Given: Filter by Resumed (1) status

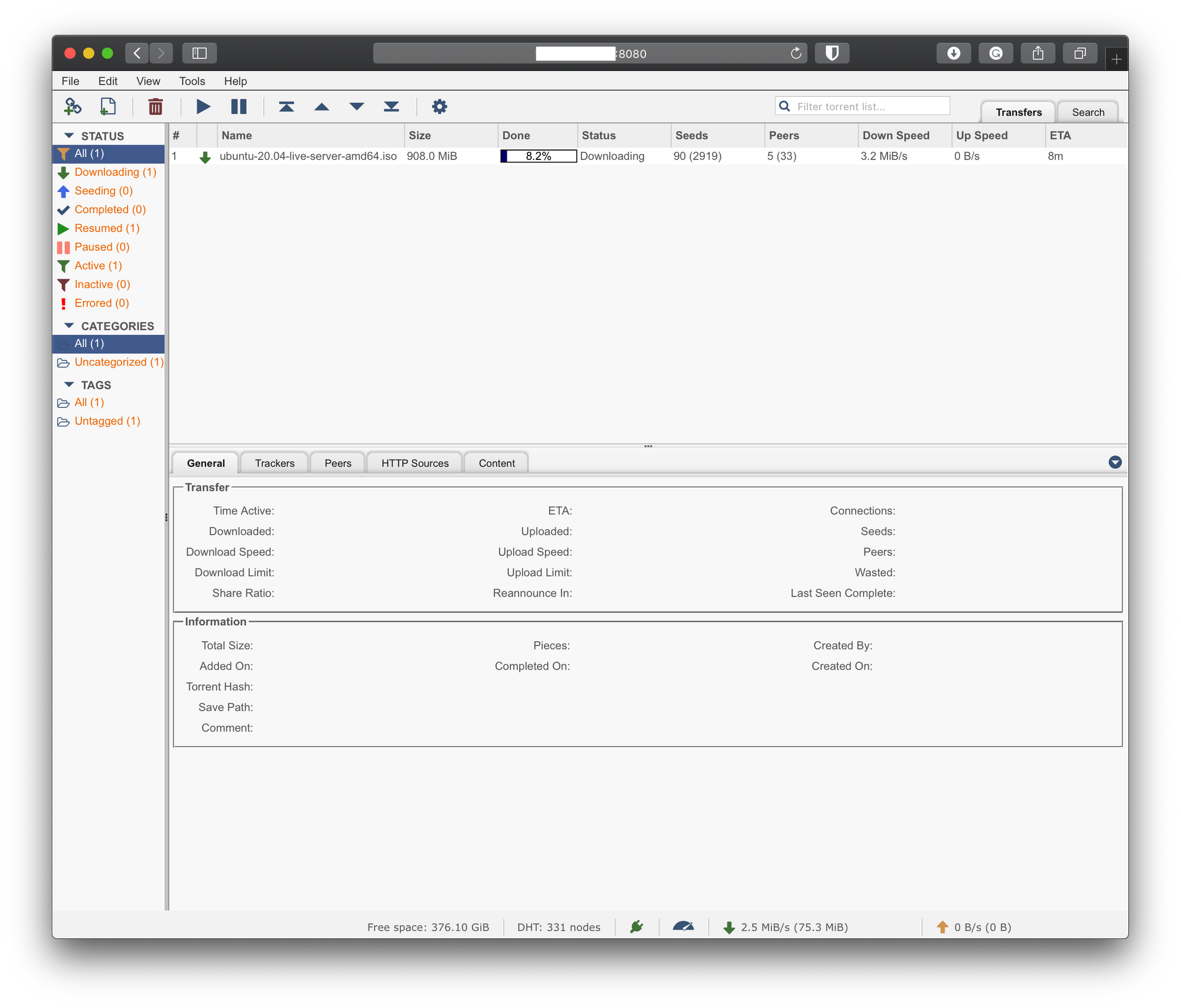Looking at the screenshot, I should click(x=109, y=229).
